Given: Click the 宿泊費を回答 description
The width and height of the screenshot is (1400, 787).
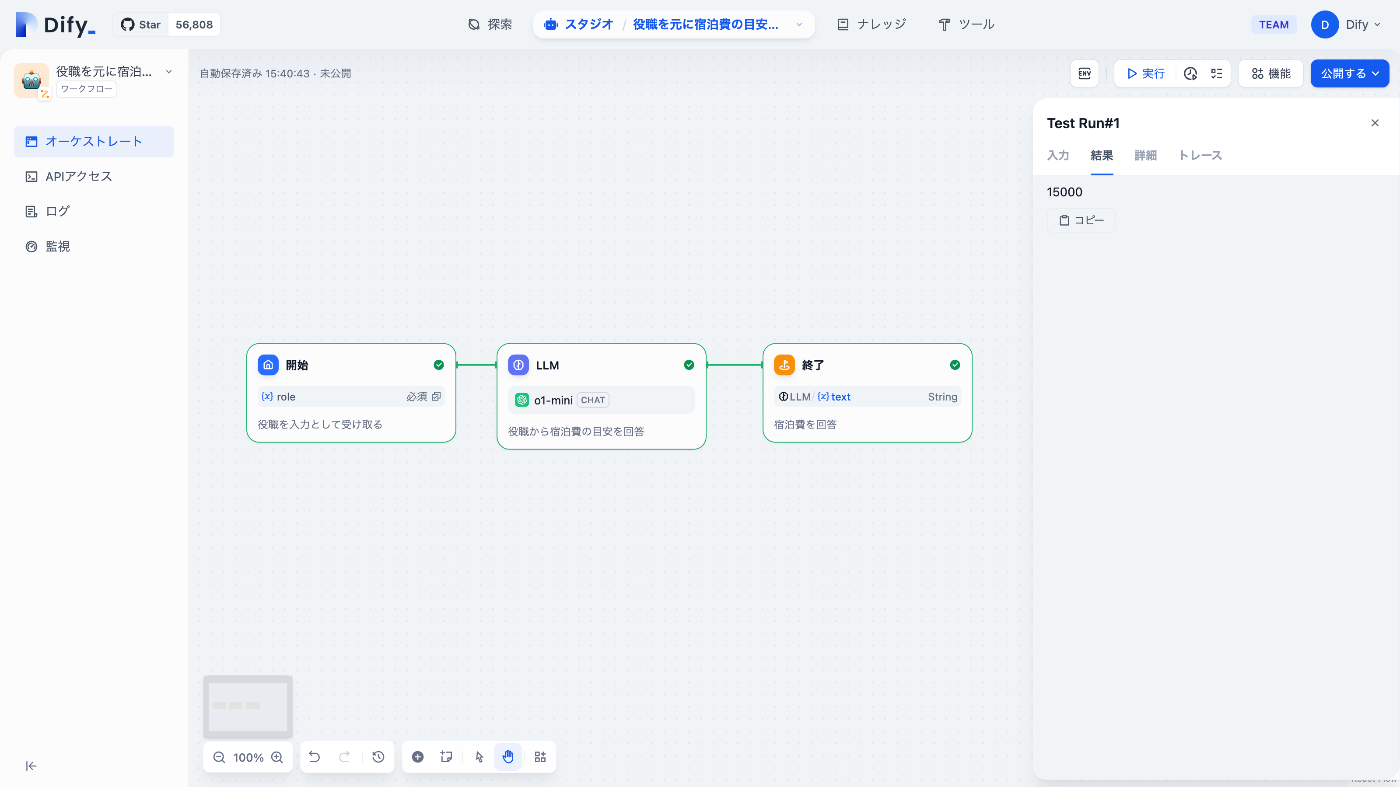Looking at the screenshot, I should click(x=805, y=424).
